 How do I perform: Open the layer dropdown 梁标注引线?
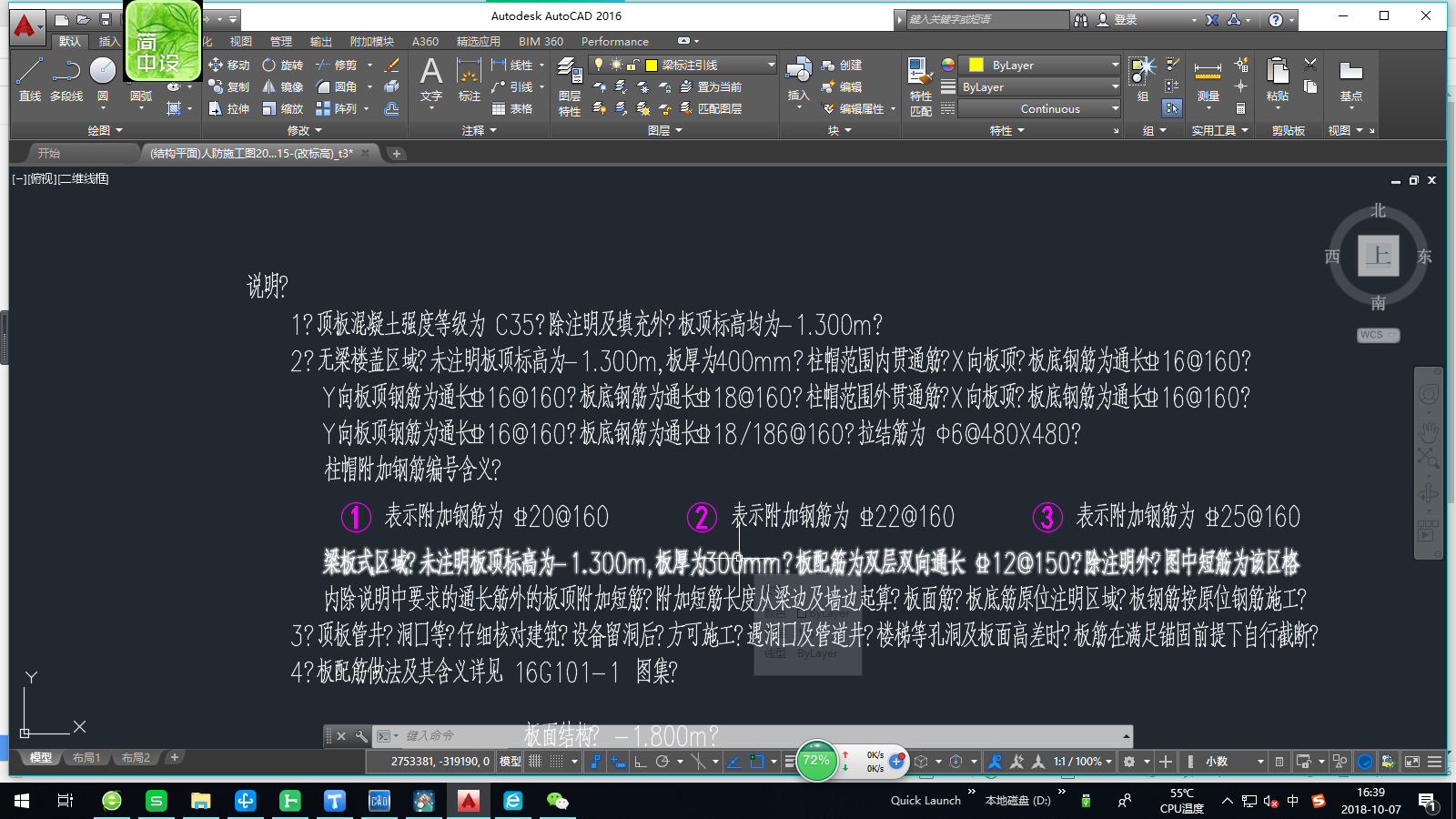pyautogui.click(x=682, y=65)
